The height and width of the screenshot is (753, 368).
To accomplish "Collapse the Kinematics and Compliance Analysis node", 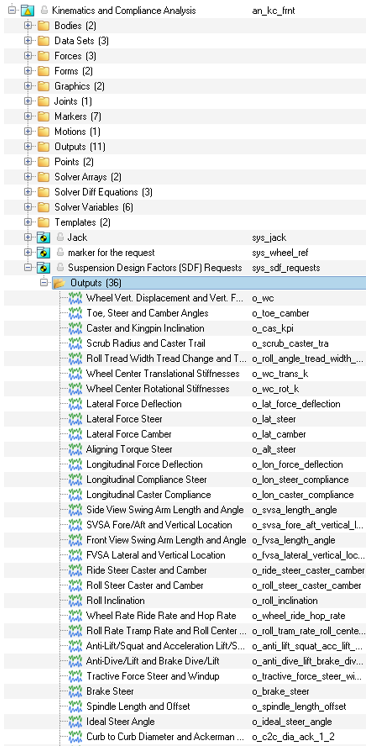I will coord(12,10).
